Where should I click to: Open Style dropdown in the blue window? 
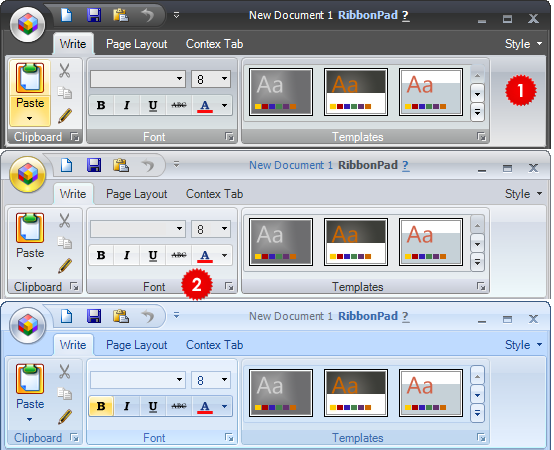[523, 345]
